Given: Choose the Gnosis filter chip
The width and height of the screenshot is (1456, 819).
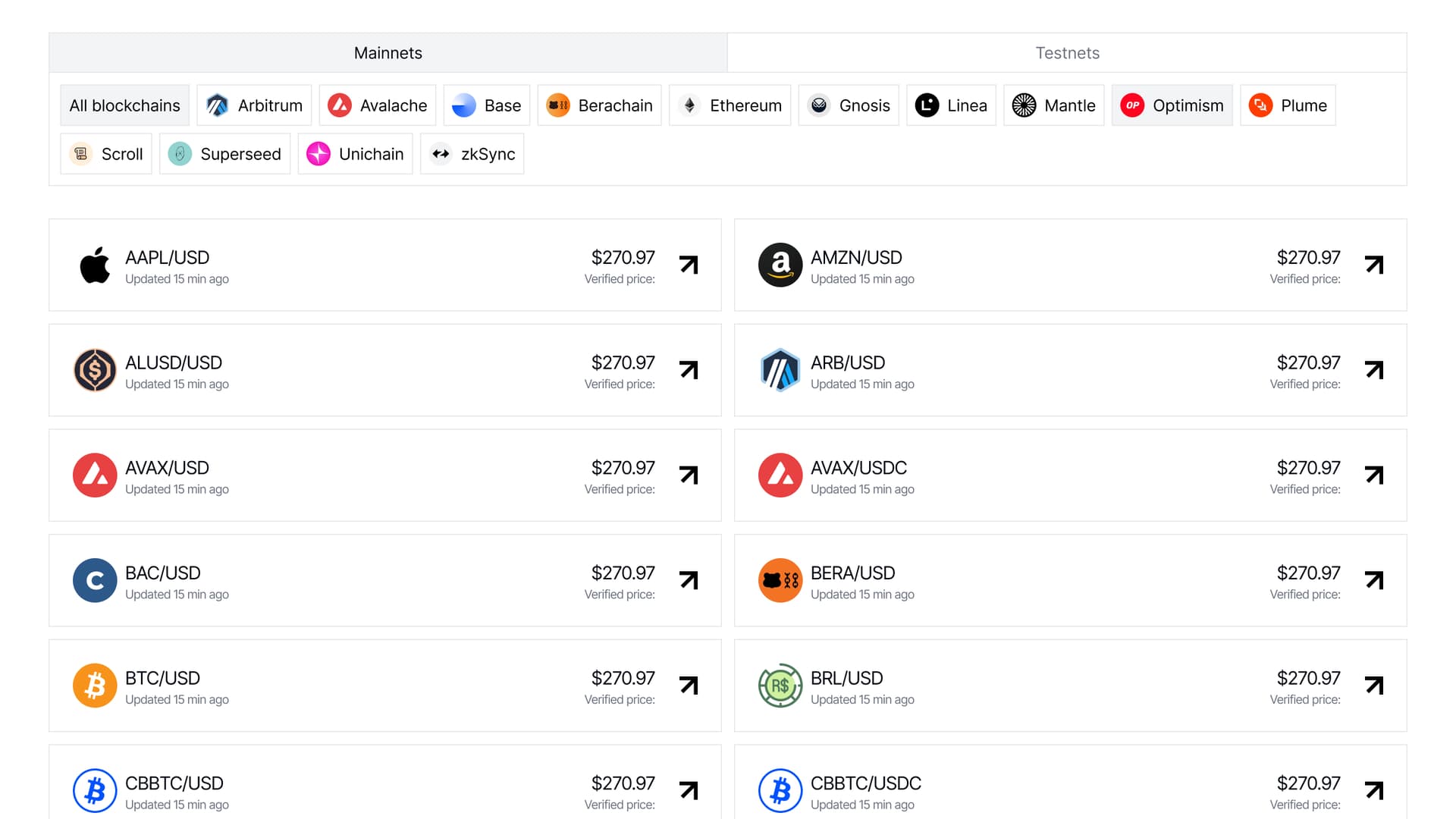Looking at the screenshot, I should (x=849, y=105).
